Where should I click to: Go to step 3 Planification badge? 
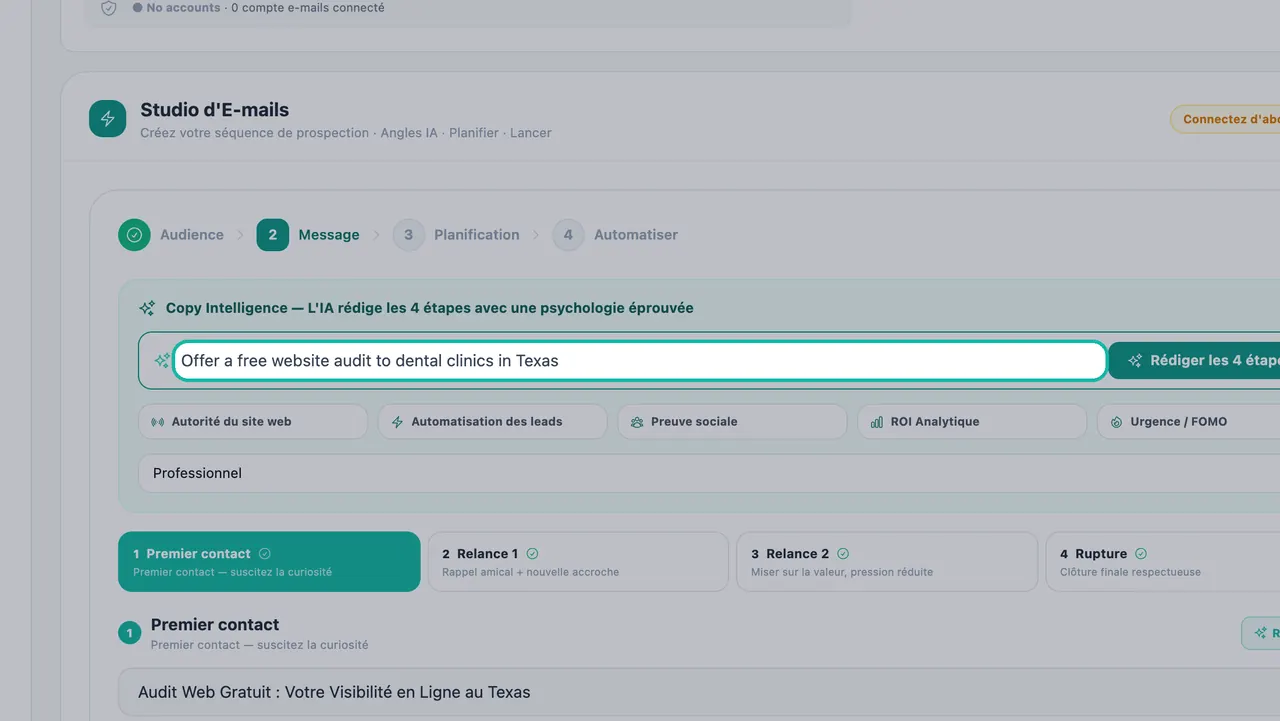[x=408, y=235]
